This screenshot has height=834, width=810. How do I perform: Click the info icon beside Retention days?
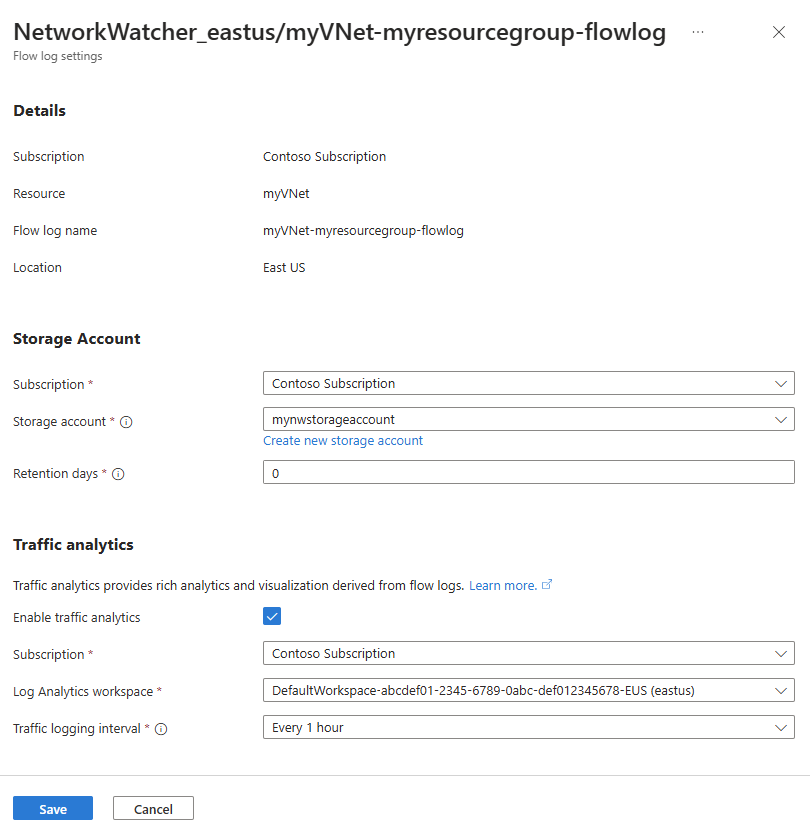click(118, 473)
